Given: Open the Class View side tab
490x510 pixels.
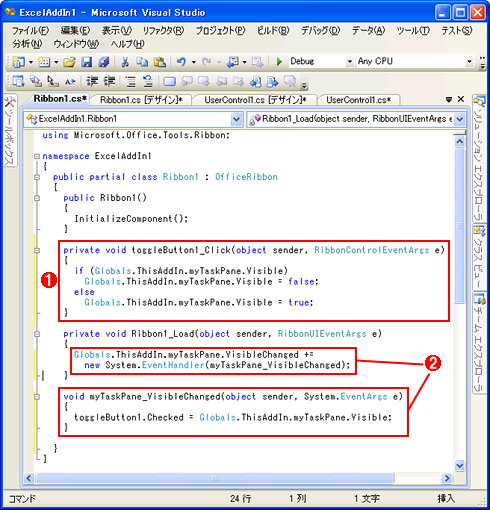Looking at the screenshot, I should pyautogui.click(x=479, y=257).
